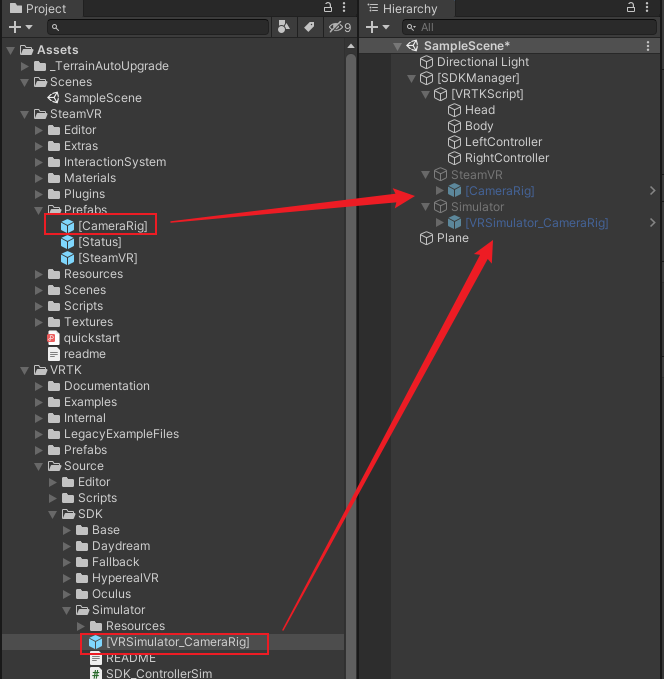Collapse the VRTK folder arrow
Image resolution: width=664 pixels, height=679 pixels.
click(25, 370)
